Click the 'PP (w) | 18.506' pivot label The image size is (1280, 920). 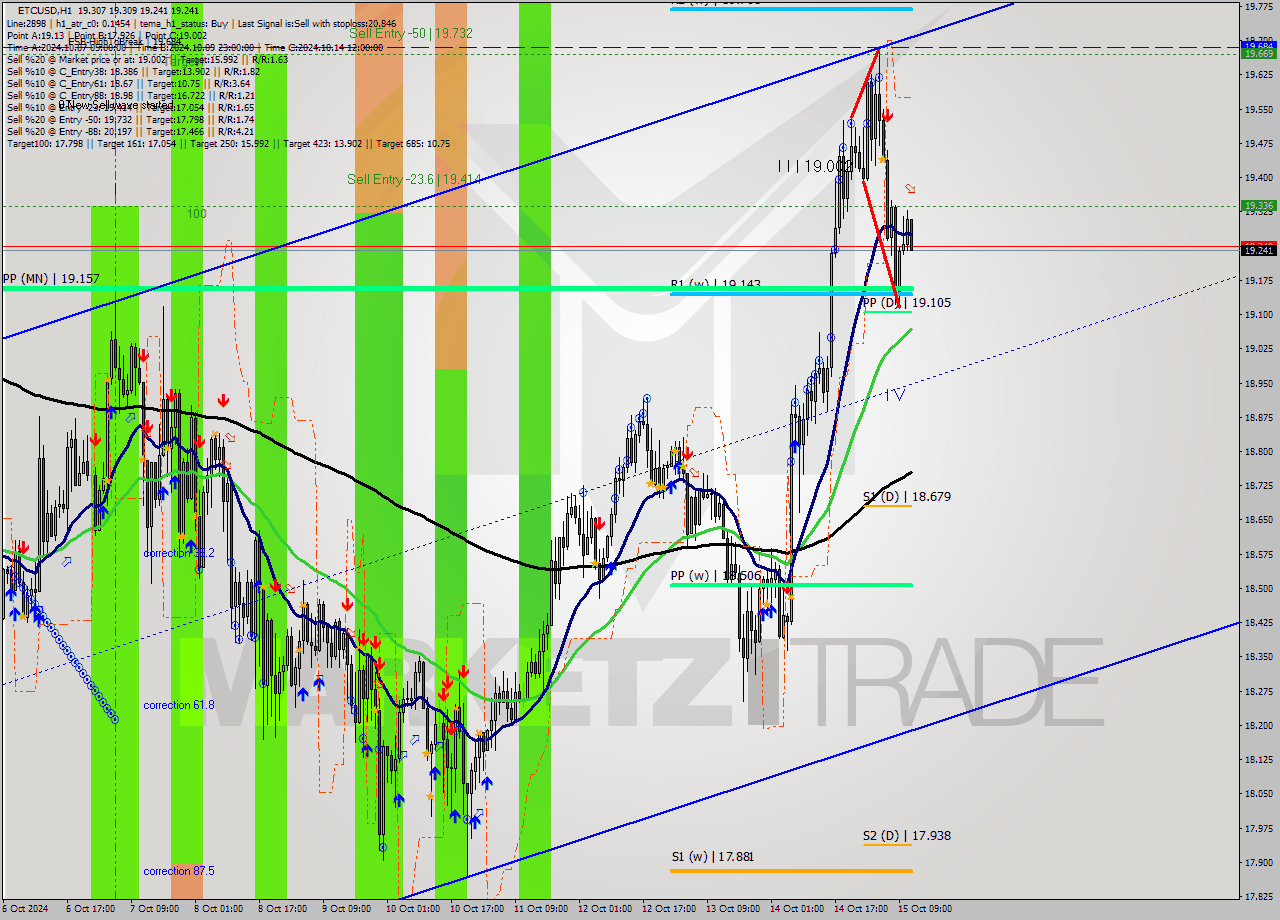(x=717, y=576)
